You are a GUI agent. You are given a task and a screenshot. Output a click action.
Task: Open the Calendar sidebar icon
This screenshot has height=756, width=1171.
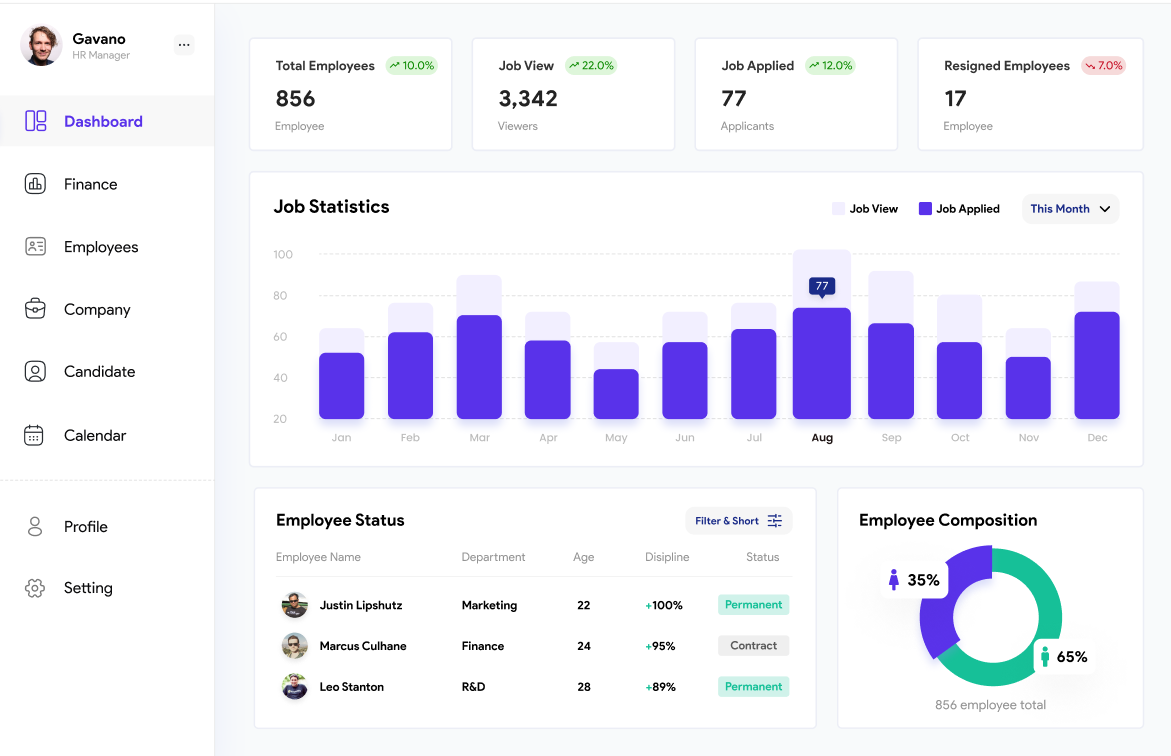[x=35, y=435]
